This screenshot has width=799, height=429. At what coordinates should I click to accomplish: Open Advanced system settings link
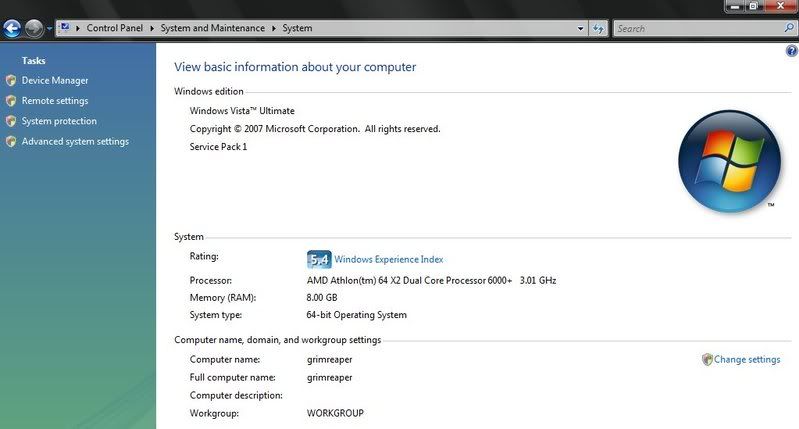pos(75,142)
